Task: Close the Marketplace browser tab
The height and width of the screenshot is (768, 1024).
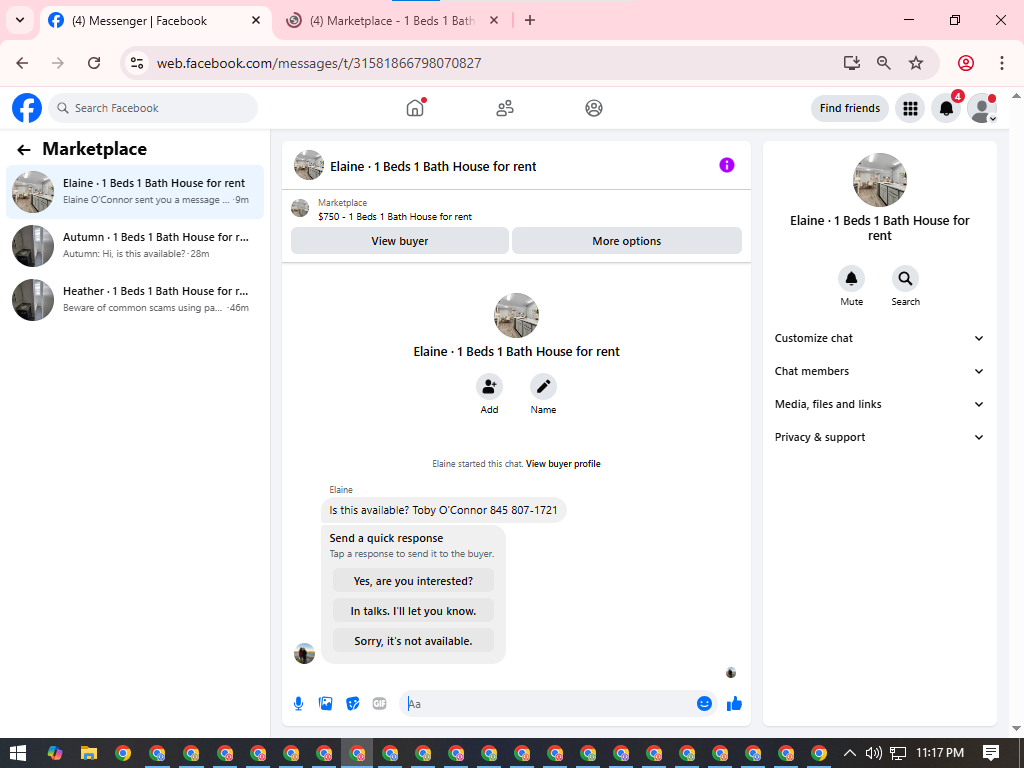Action: click(494, 20)
